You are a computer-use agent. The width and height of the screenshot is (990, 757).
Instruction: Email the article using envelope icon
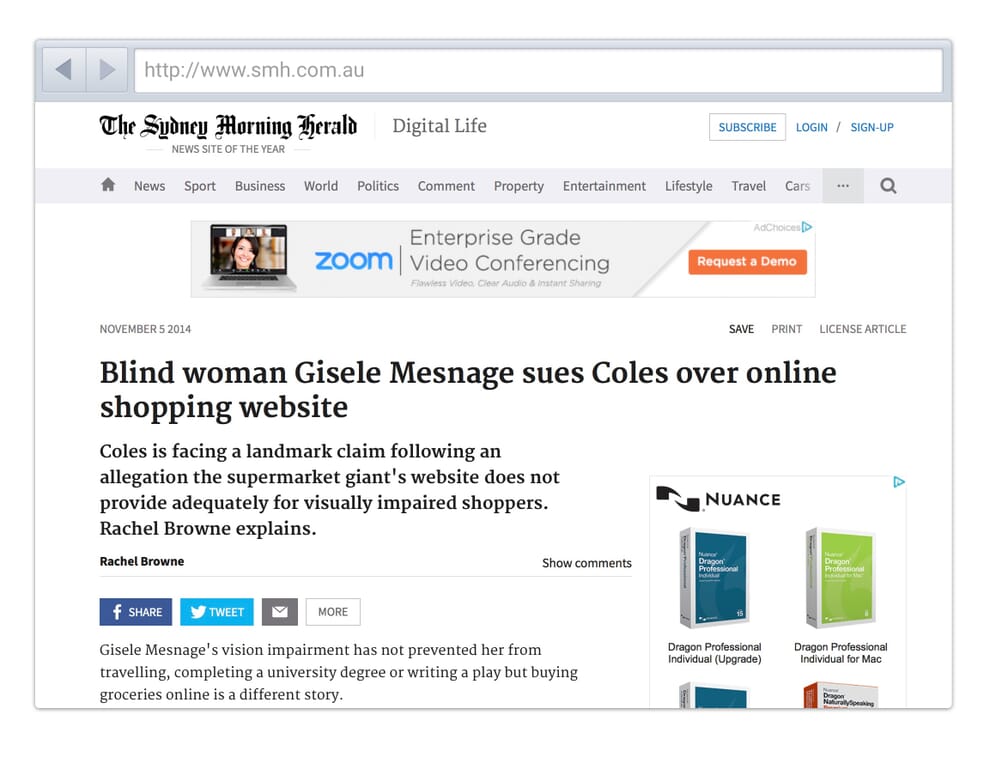[x=280, y=612]
